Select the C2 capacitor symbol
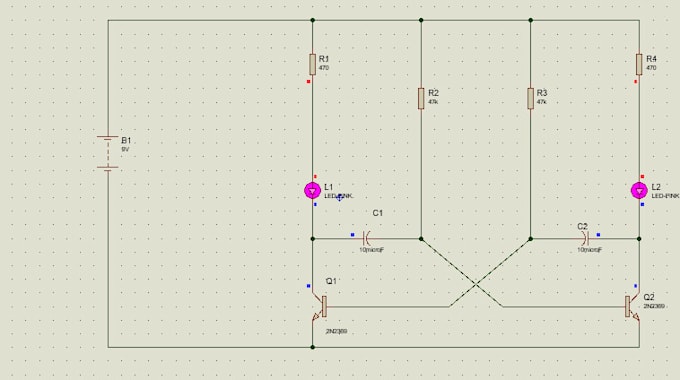The image size is (680, 380). coord(585,238)
